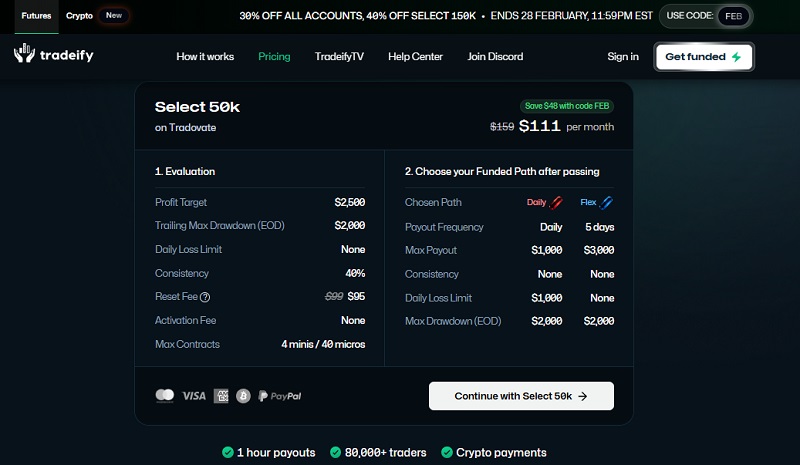Click Continue with Select 50k button
The width and height of the screenshot is (800, 465).
(x=521, y=396)
